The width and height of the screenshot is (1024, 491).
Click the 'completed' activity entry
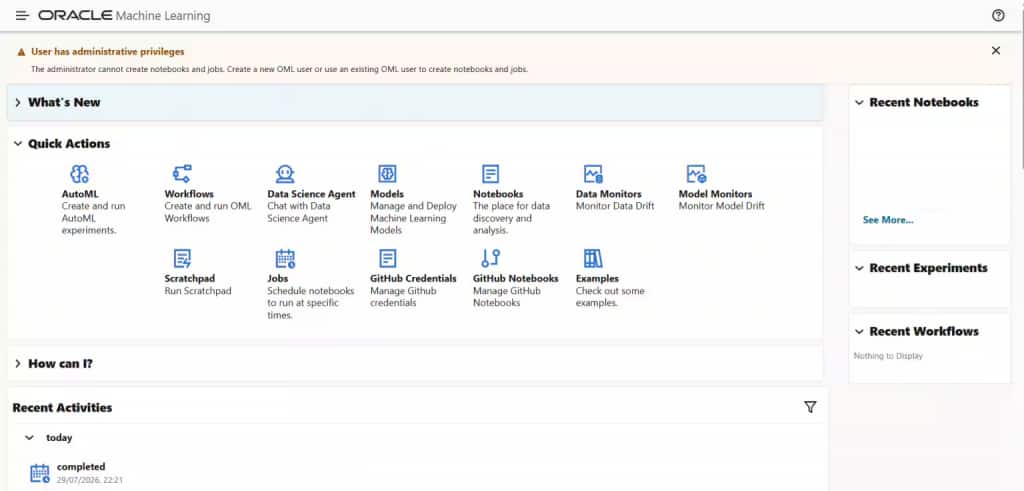[x=81, y=467]
